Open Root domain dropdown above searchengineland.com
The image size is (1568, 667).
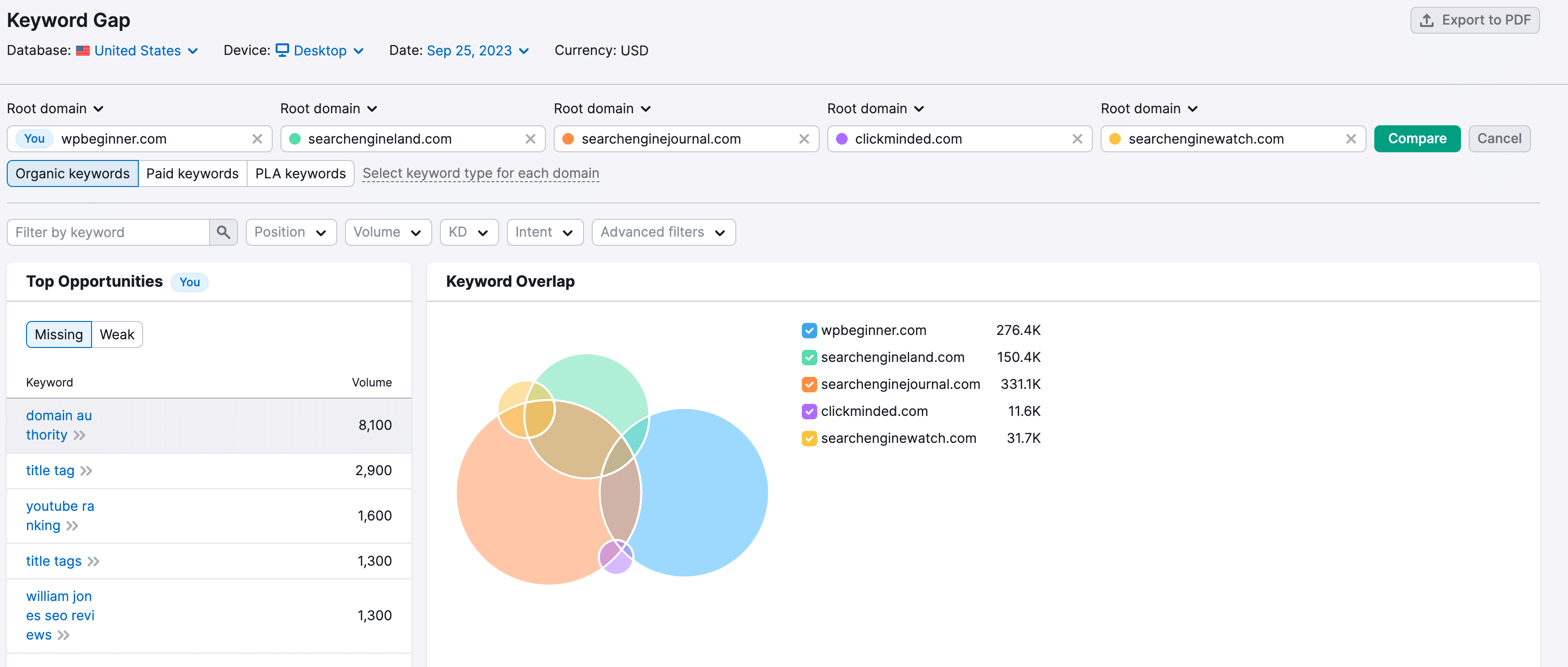click(329, 108)
